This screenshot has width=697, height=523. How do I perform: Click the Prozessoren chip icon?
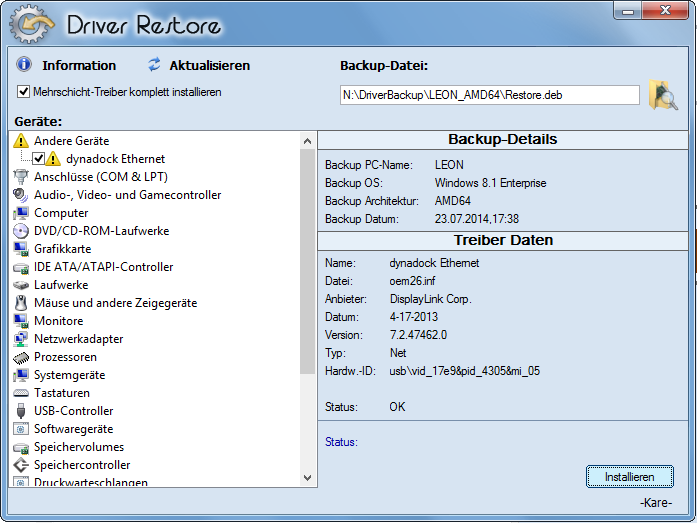coord(21,357)
